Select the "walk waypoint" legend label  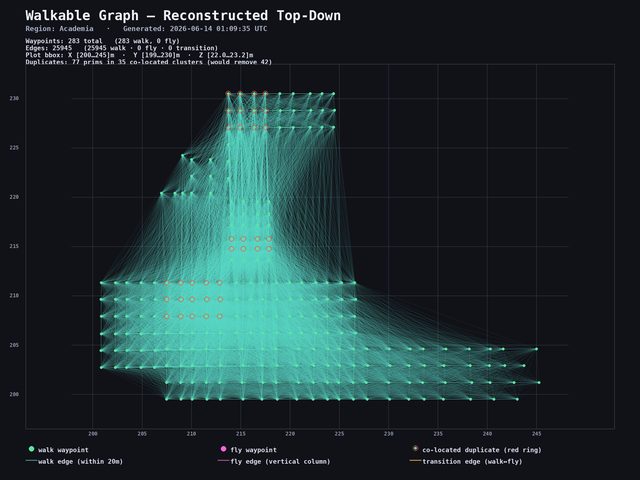[x=63, y=450]
